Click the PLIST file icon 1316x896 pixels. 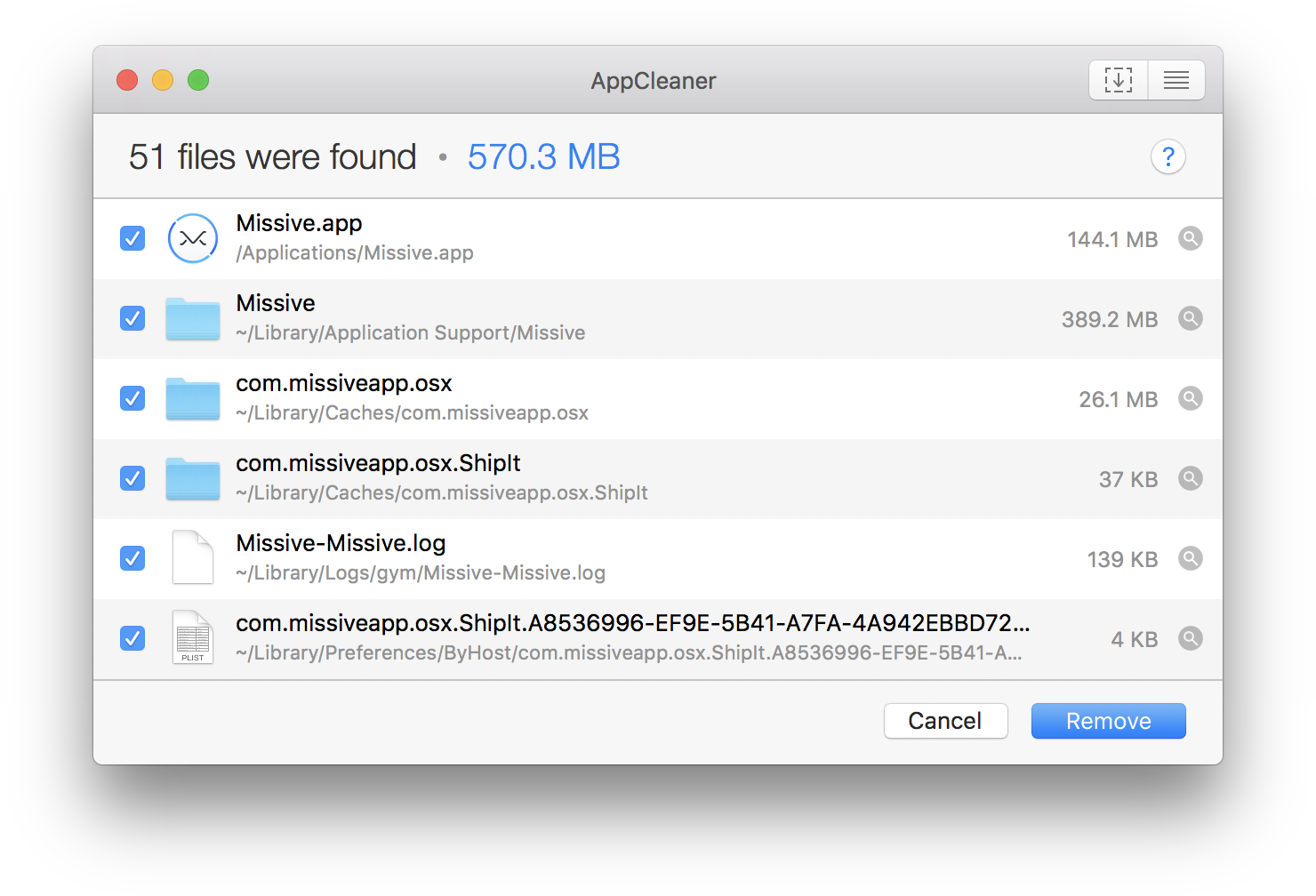(x=192, y=638)
